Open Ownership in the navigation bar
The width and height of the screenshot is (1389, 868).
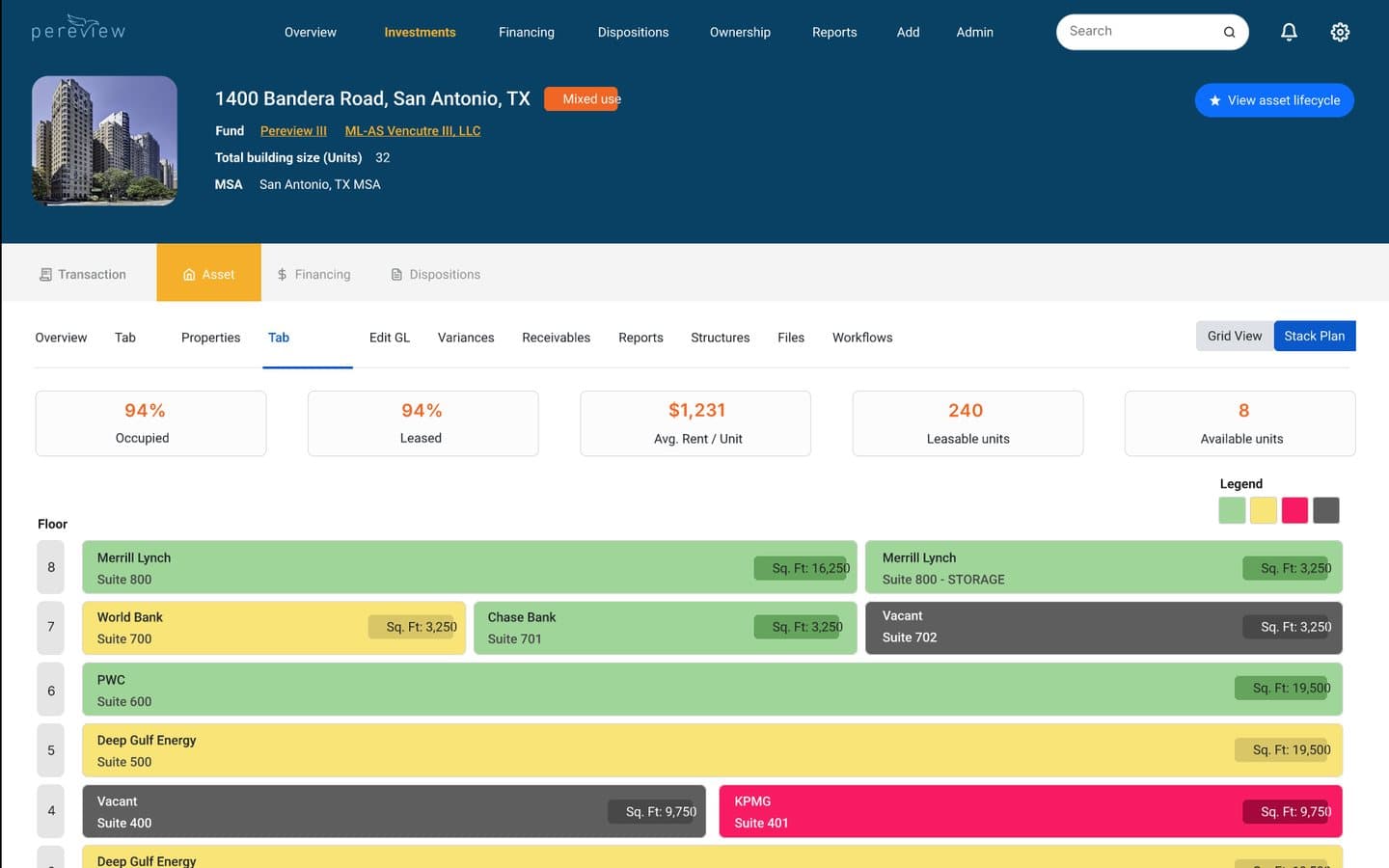[740, 32]
